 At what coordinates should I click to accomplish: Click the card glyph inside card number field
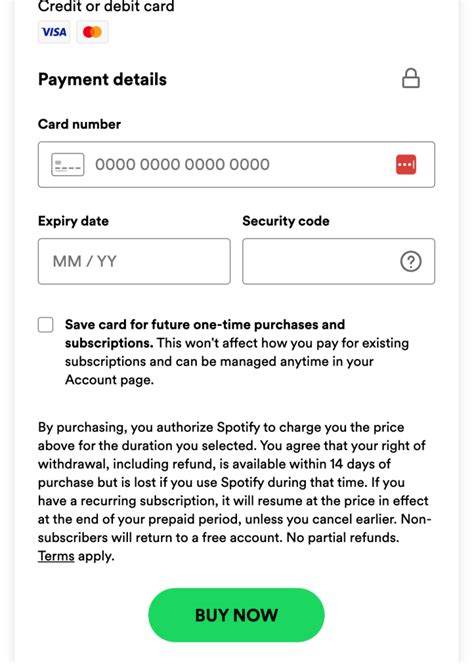tap(68, 164)
